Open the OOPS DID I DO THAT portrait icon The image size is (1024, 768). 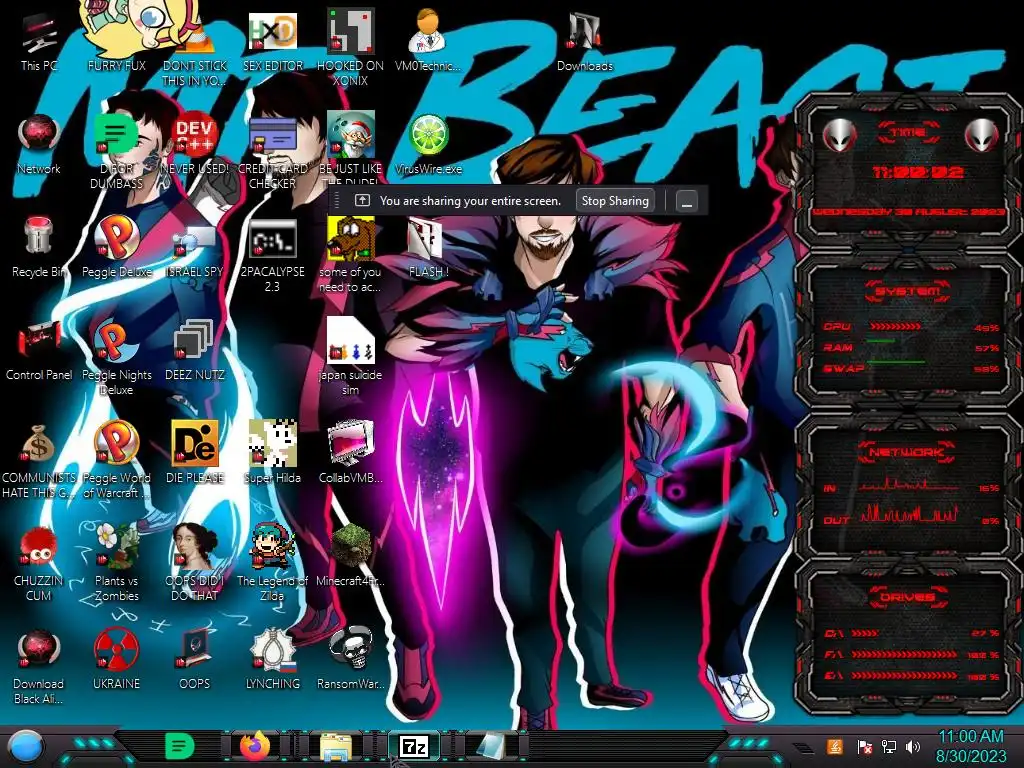click(195, 560)
